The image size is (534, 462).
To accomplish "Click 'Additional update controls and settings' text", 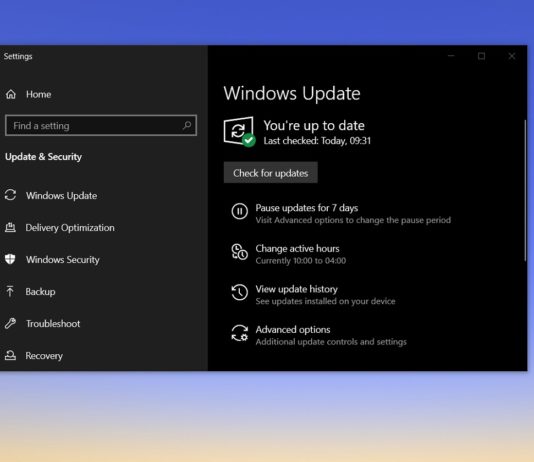I will click(x=331, y=342).
